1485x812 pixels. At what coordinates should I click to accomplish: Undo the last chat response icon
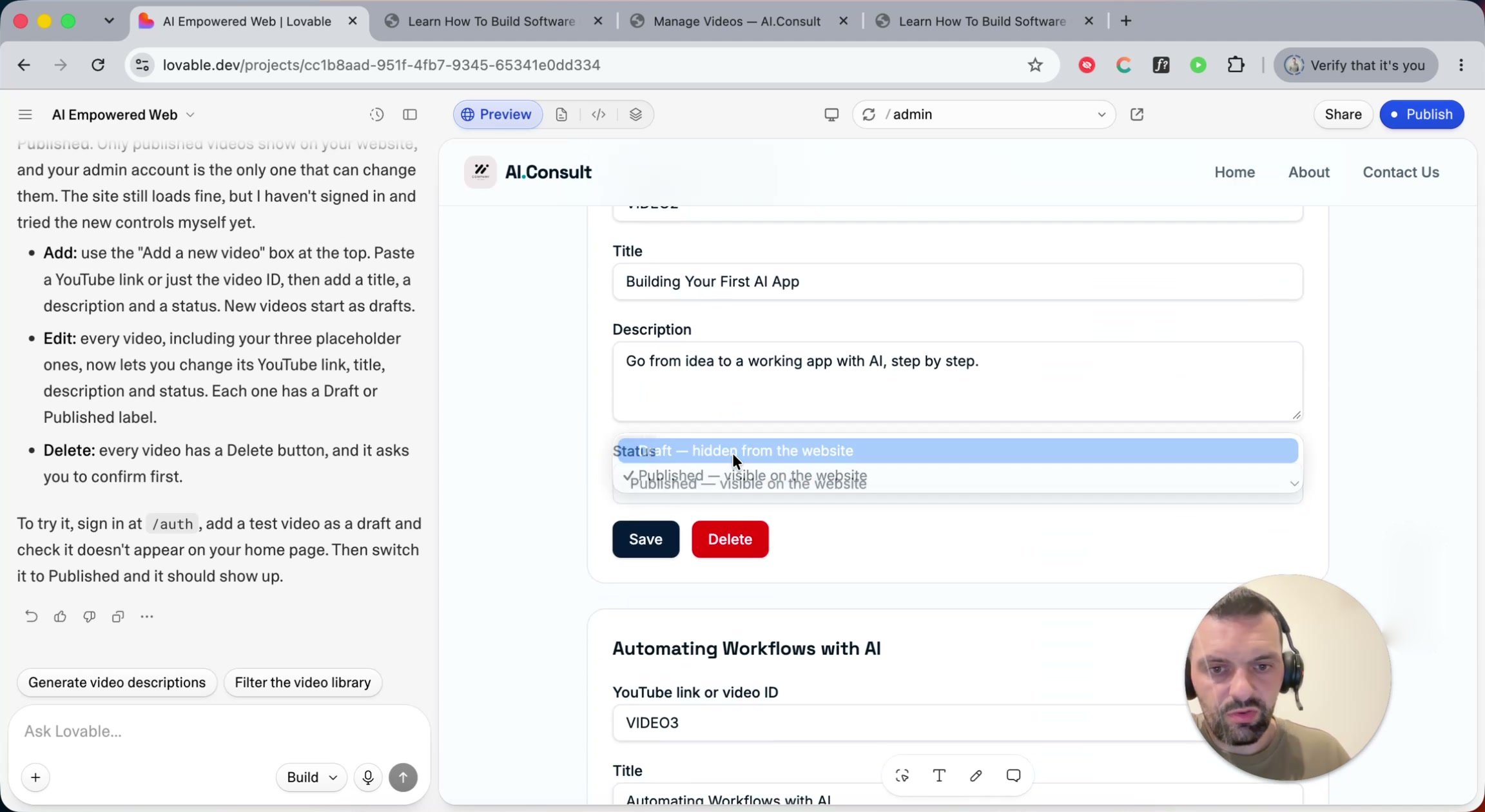31,617
